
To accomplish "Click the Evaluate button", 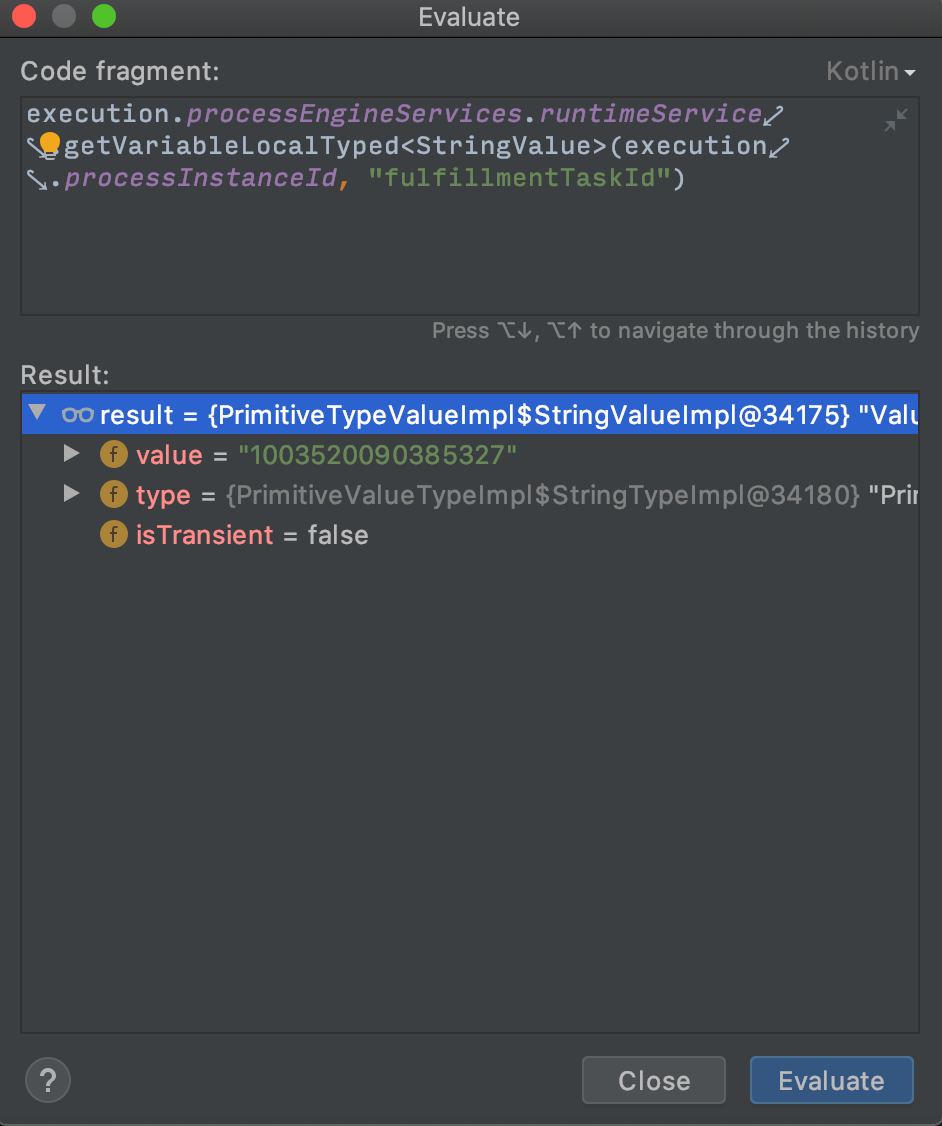I will 831,1080.
